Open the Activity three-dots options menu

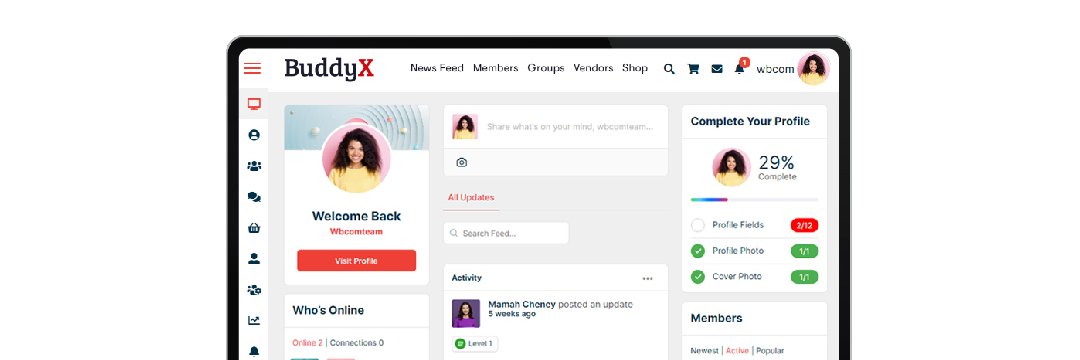point(647,279)
